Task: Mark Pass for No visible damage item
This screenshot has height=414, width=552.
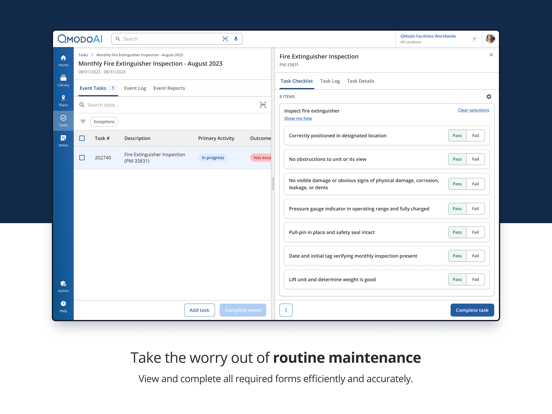Action: pos(457,184)
